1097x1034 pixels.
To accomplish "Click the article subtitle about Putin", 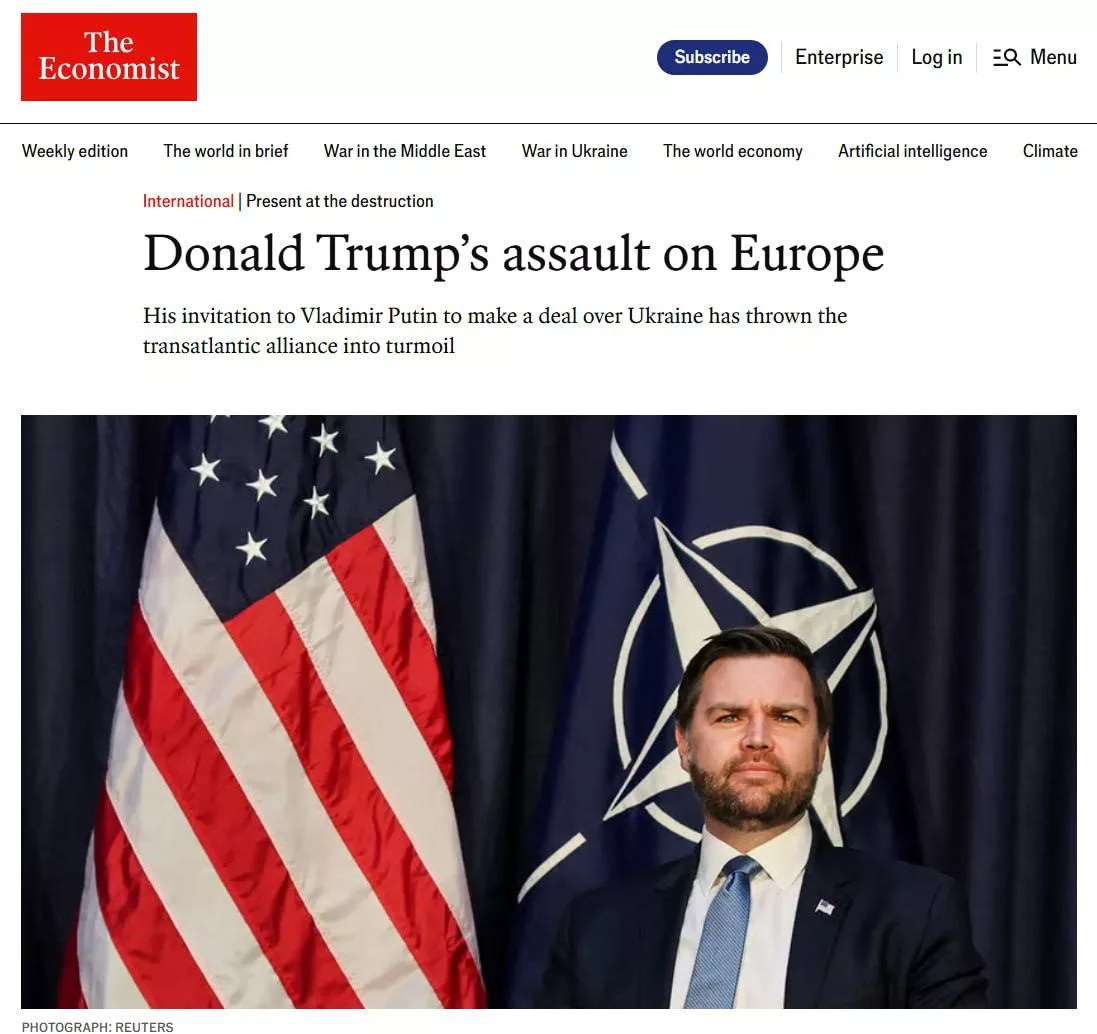I will [495, 330].
